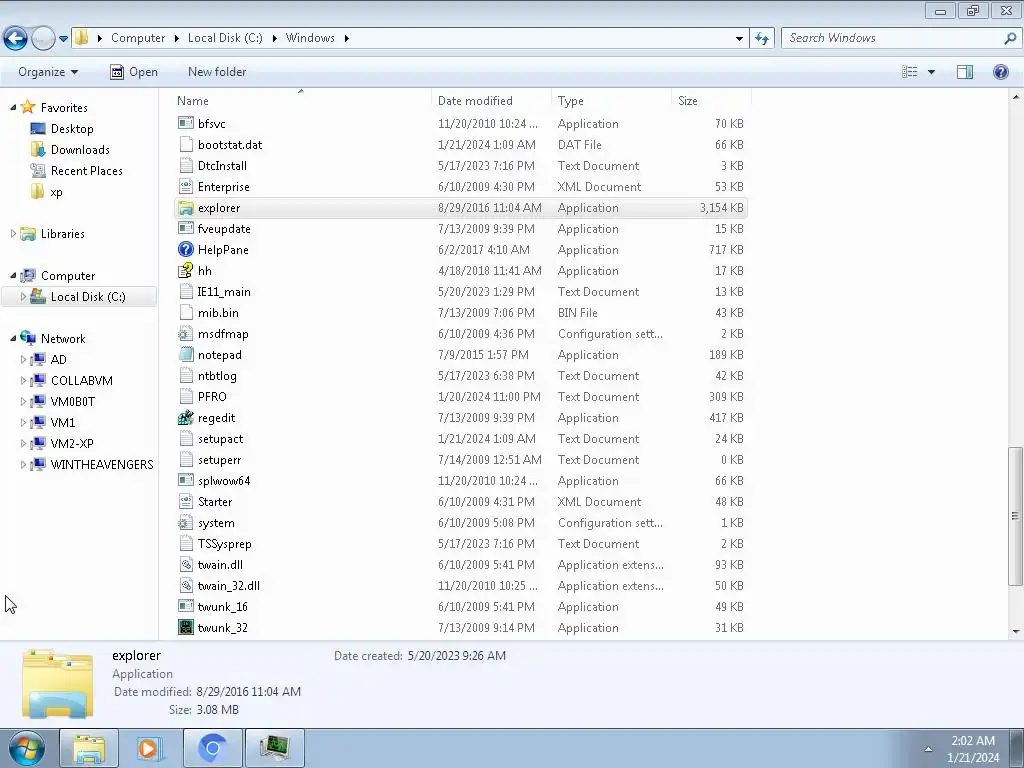
Task: Click the Windows Media Player taskbar icon
Action: [150, 748]
